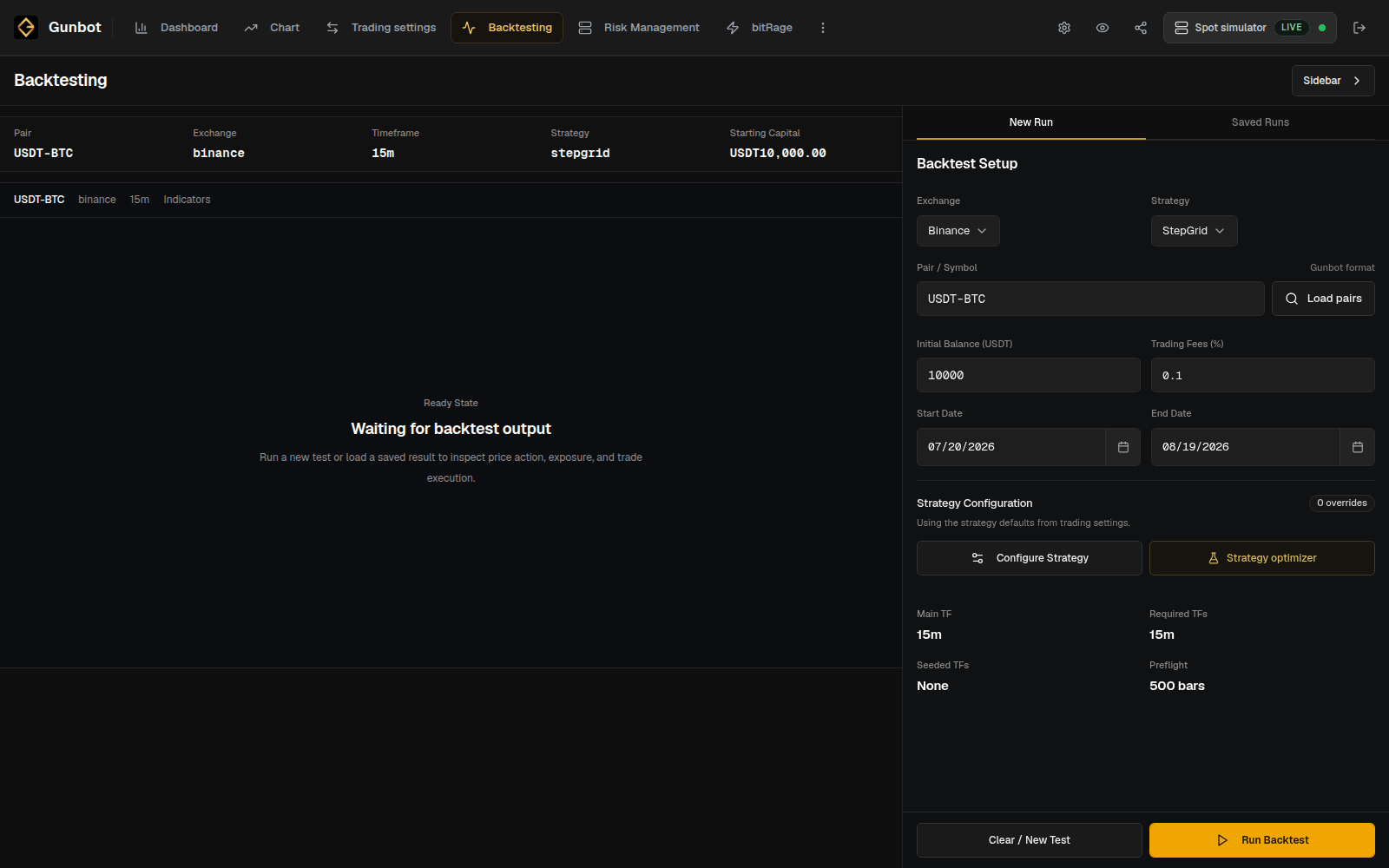Click the Pair / Symbol input field

coord(1090,299)
